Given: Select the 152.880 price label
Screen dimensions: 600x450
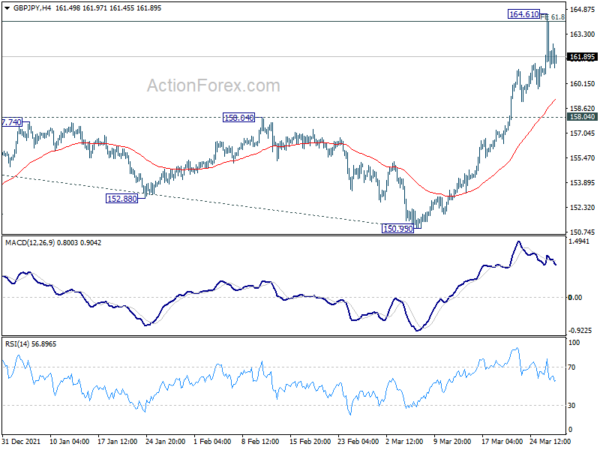Looking at the screenshot, I should (122, 199).
